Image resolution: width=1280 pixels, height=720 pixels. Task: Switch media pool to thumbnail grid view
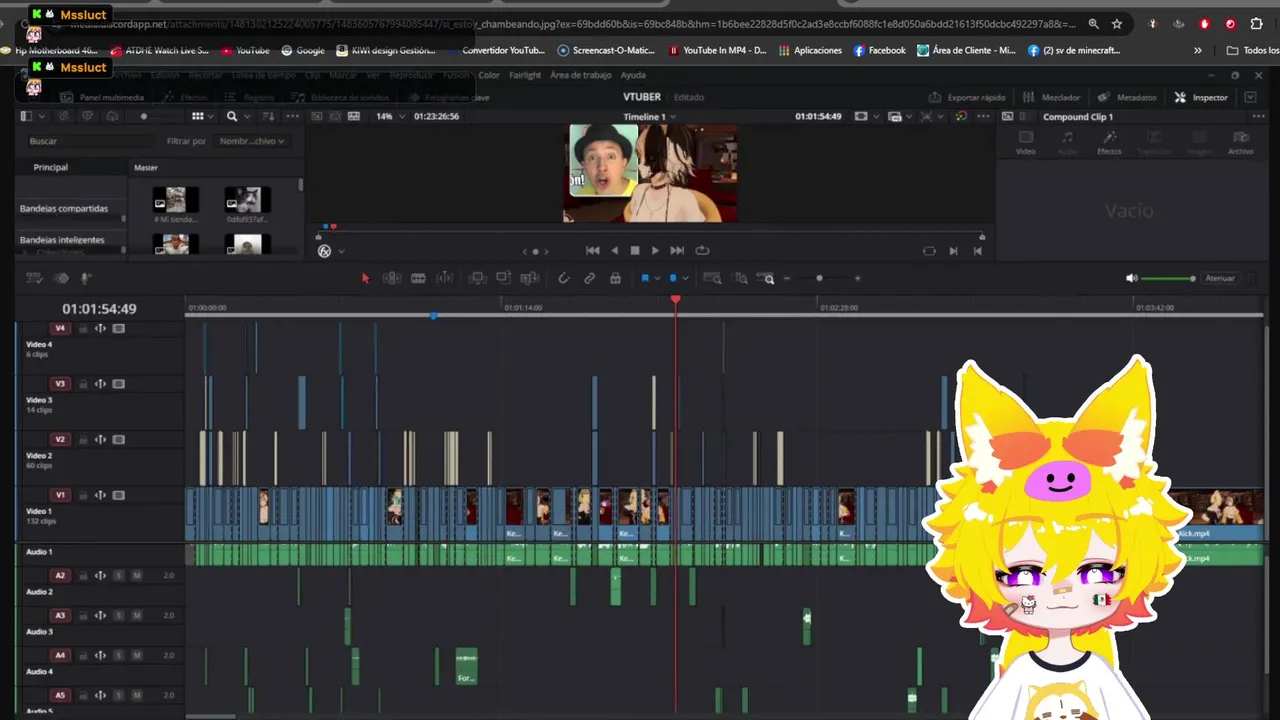(197, 116)
